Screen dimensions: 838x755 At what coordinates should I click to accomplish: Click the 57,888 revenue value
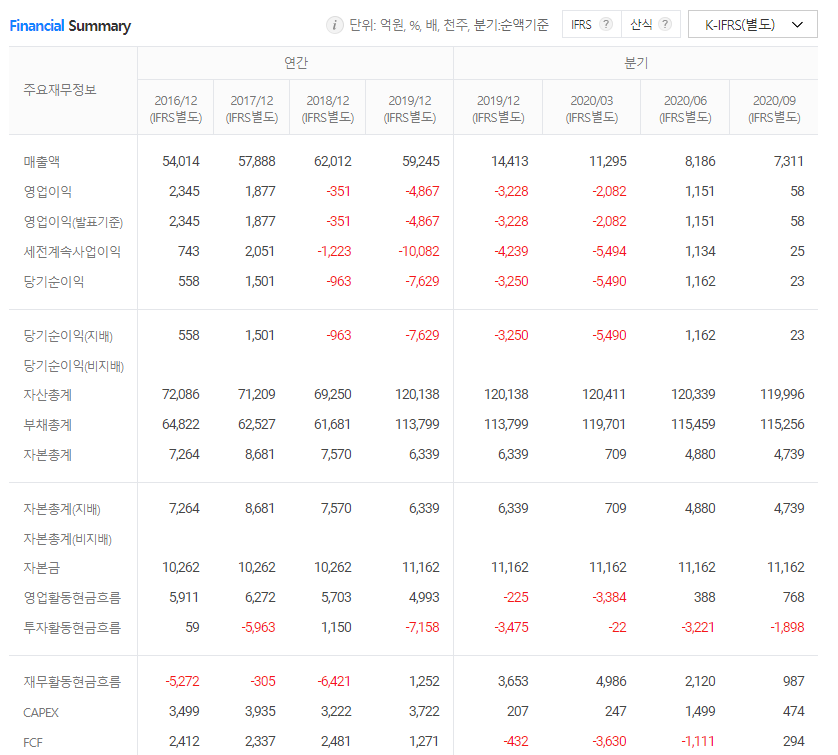coord(257,161)
